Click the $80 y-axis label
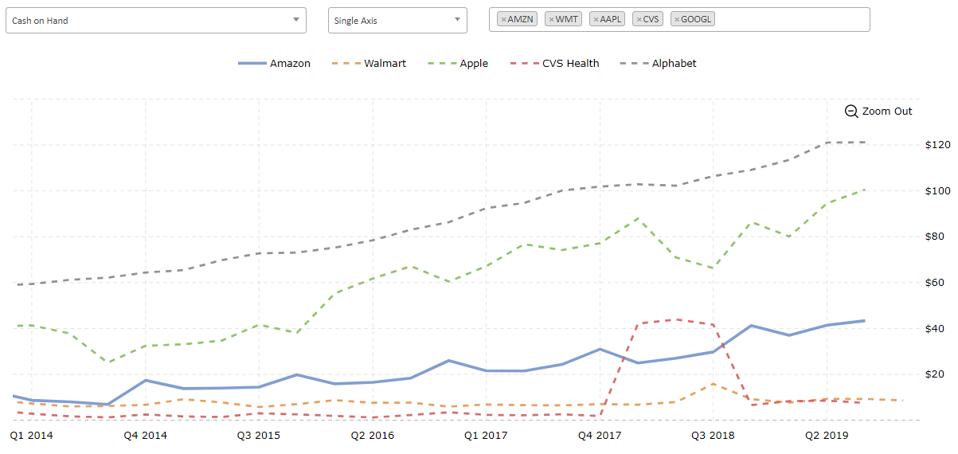The height and width of the screenshot is (454, 958). [935, 236]
